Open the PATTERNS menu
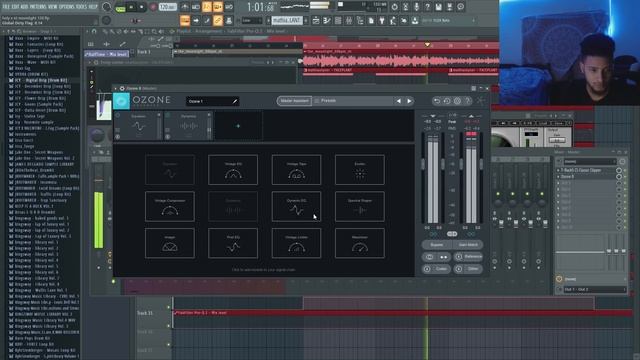640x360 pixels. pos(39,7)
